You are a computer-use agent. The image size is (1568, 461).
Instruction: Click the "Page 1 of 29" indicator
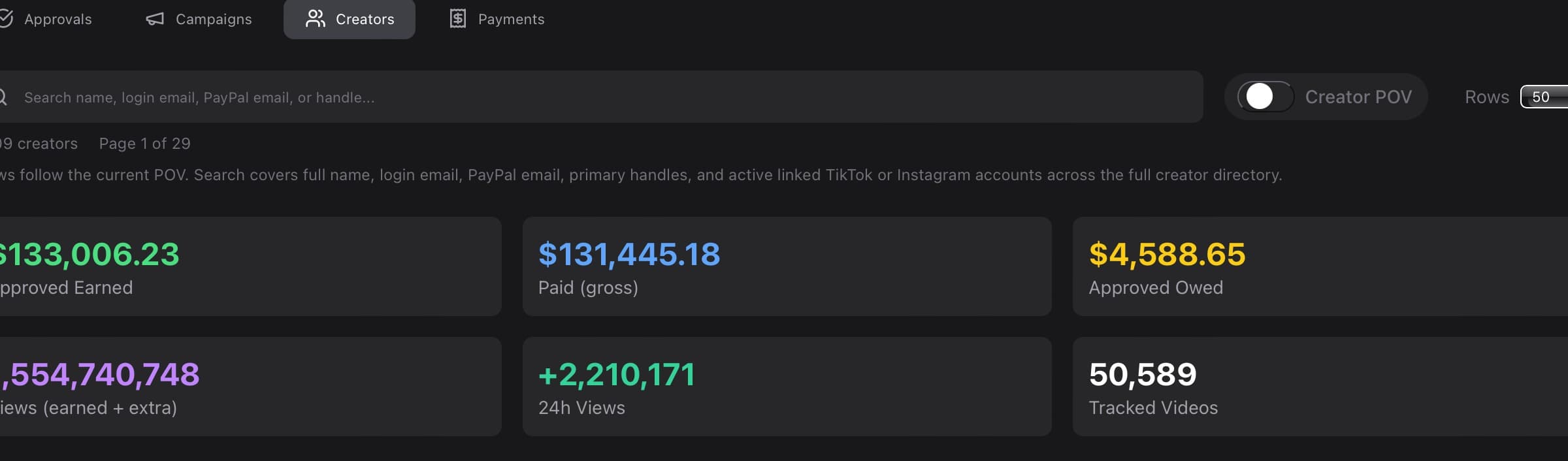tap(144, 144)
